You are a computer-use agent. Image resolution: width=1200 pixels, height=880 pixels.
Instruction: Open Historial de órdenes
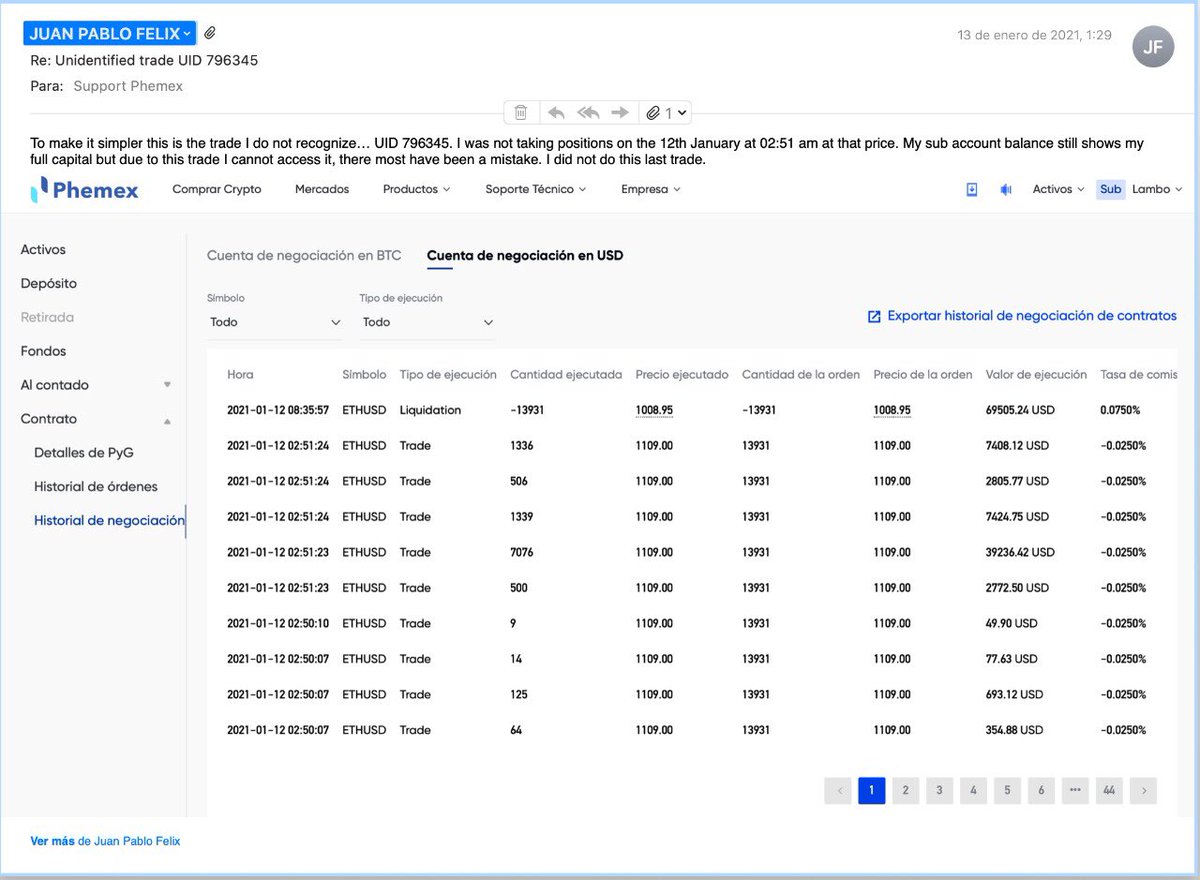tap(96, 487)
